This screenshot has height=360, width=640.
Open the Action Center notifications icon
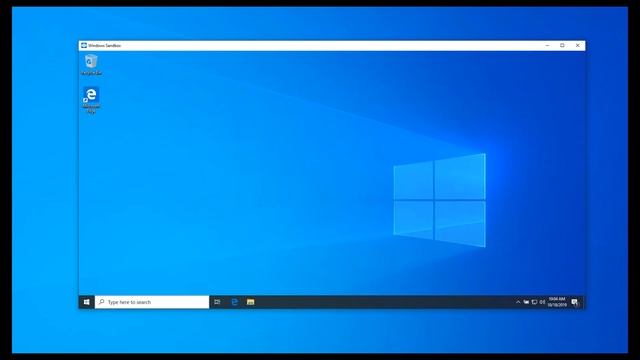coord(575,302)
